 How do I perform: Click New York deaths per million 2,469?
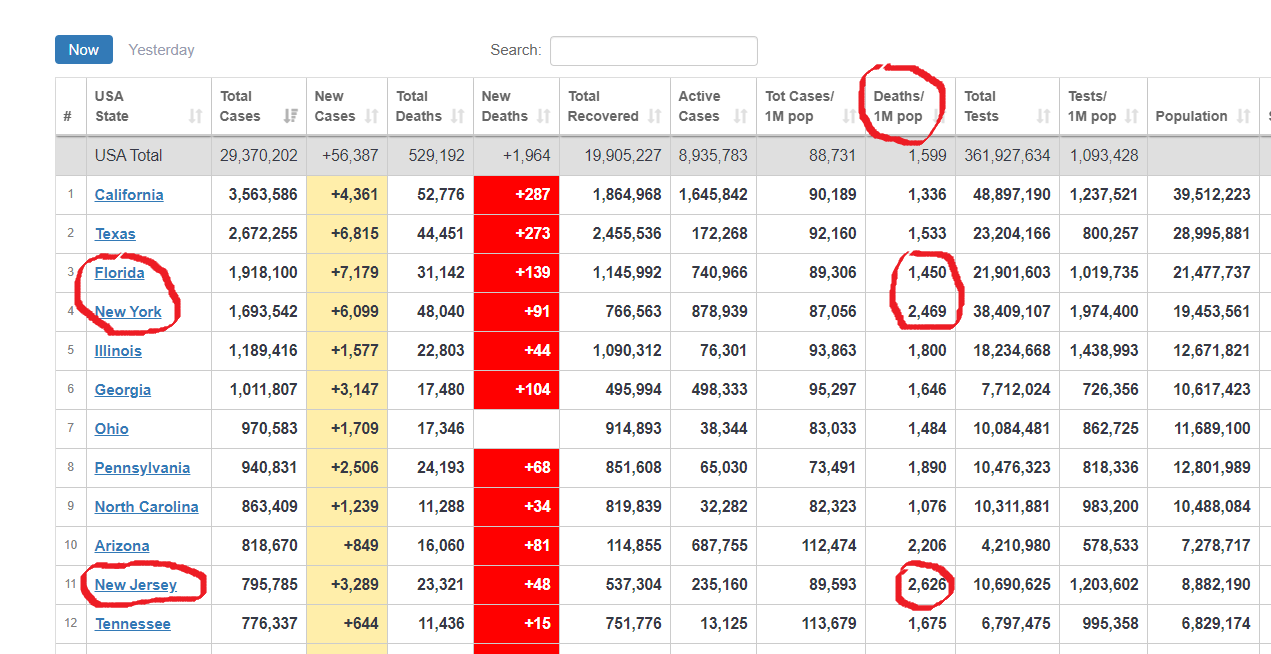click(927, 312)
